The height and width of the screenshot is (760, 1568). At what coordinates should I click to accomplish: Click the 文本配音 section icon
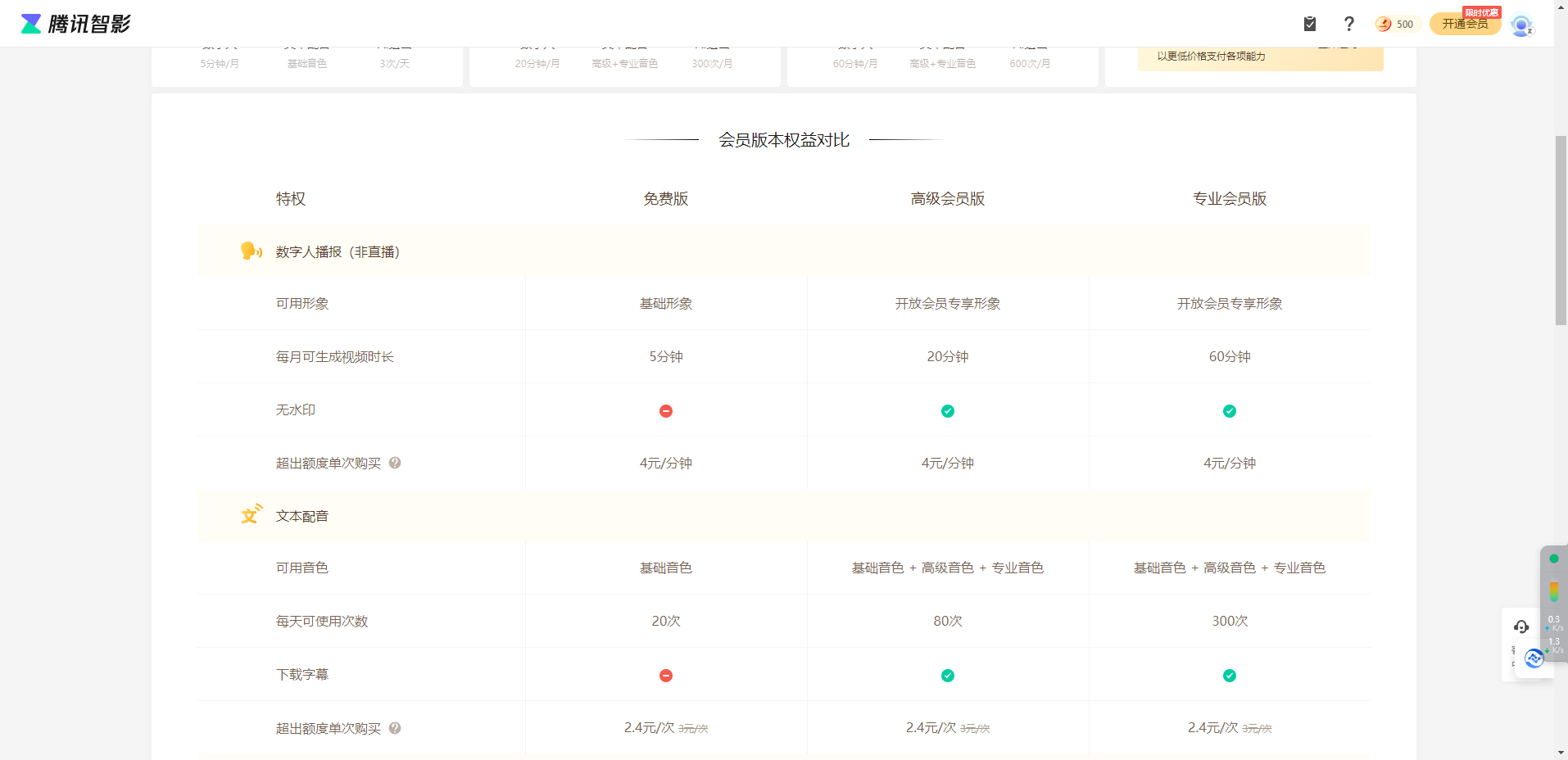point(251,514)
